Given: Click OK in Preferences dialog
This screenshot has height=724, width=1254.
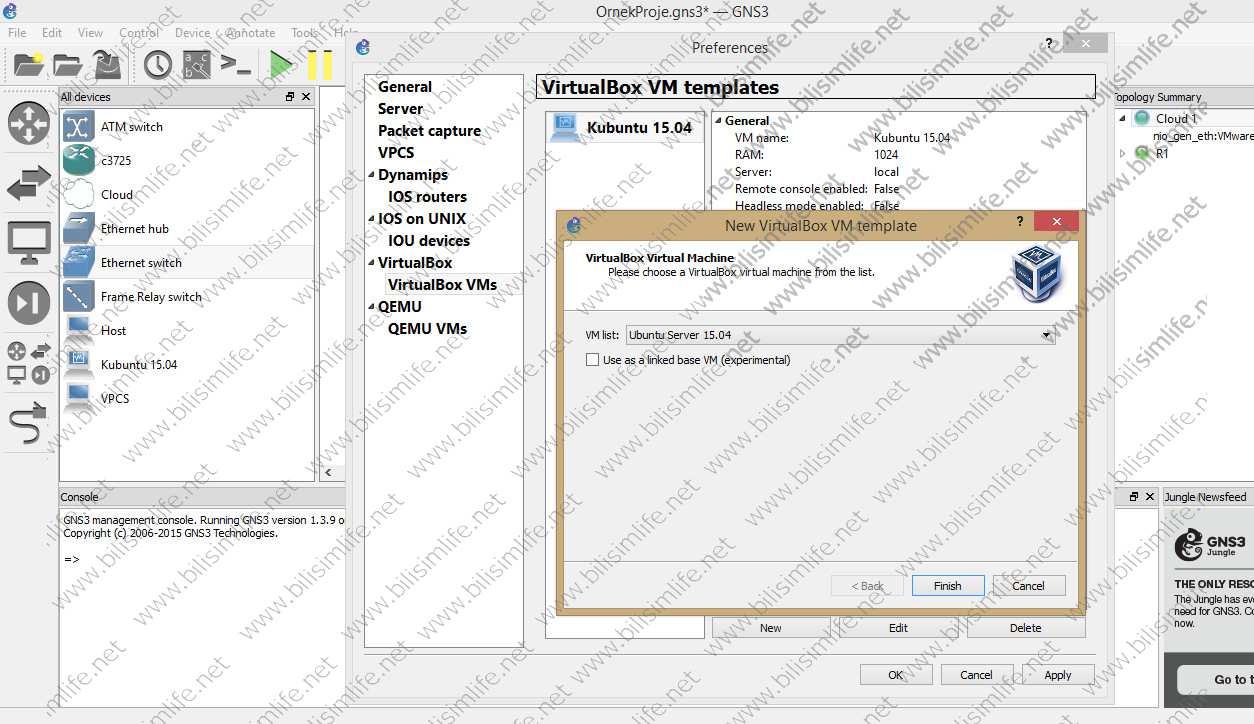Looking at the screenshot, I should click(x=896, y=675).
